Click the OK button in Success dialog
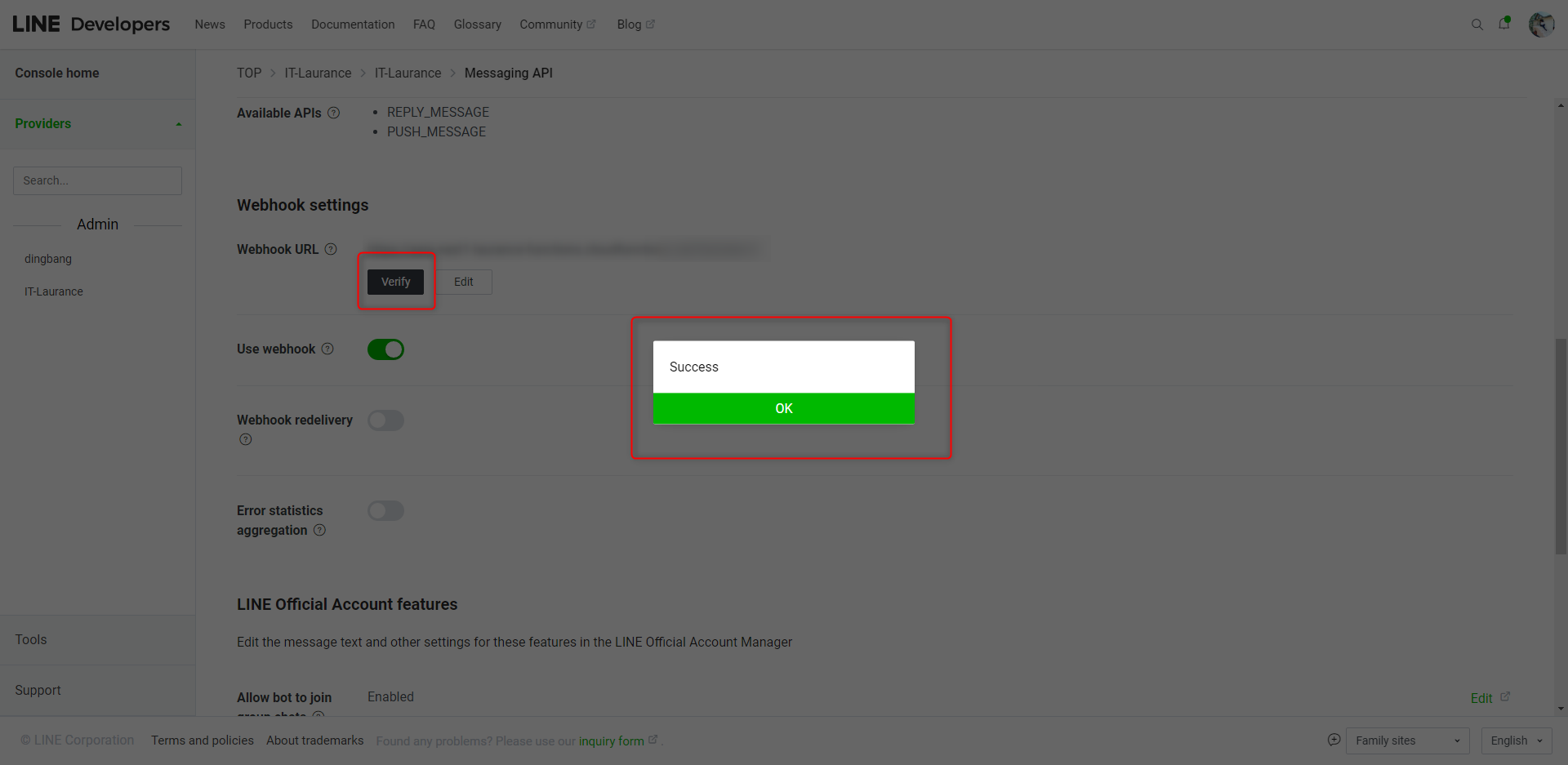The height and width of the screenshot is (765, 1568). click(x=783, y=408)
